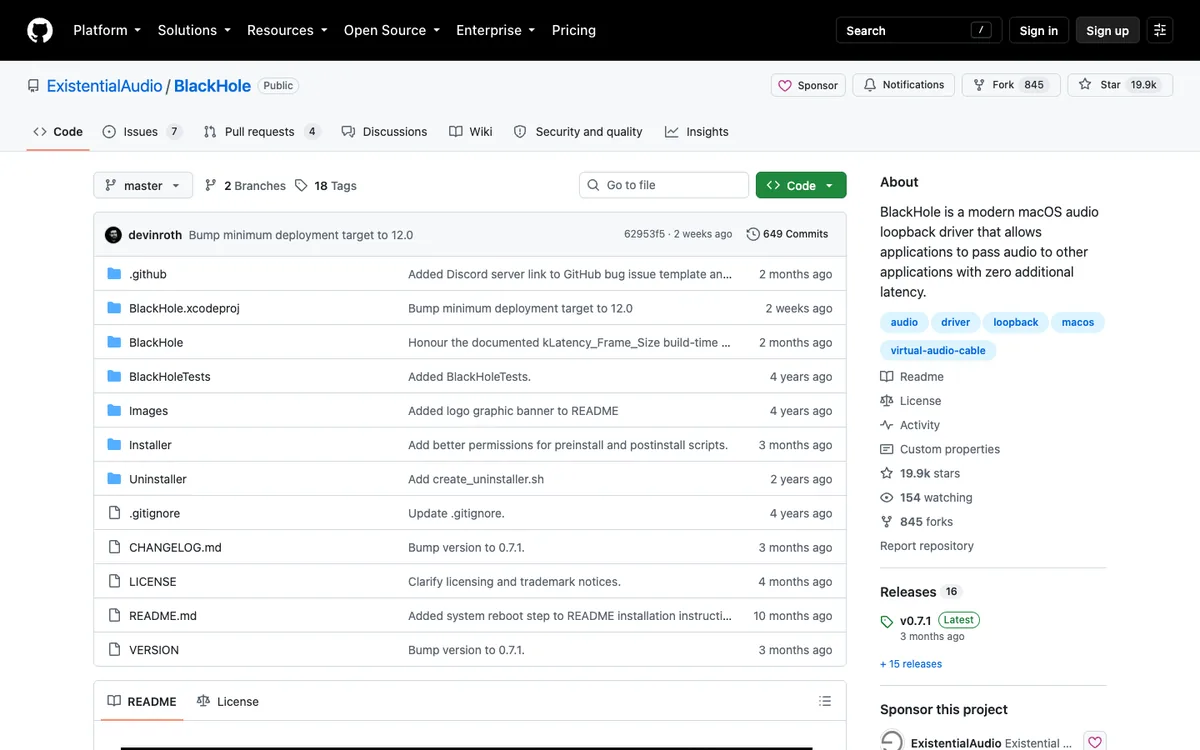The image size is (1200, 750).
Task: Go to GitHub home via Octocat logo
Action: 40,30
